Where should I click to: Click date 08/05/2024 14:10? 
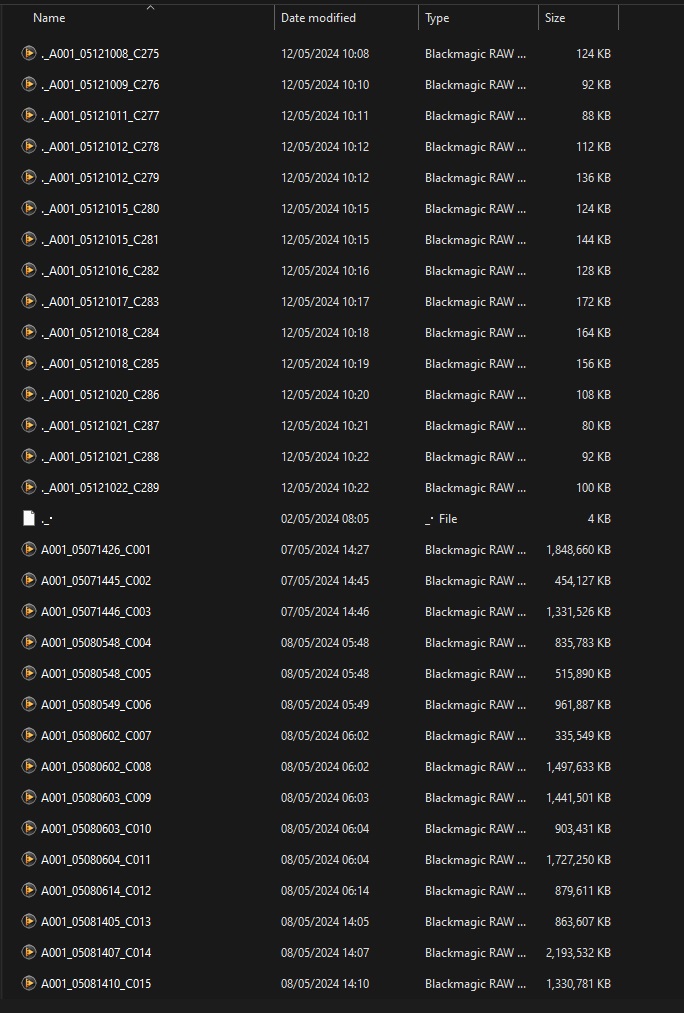(325, 984)
